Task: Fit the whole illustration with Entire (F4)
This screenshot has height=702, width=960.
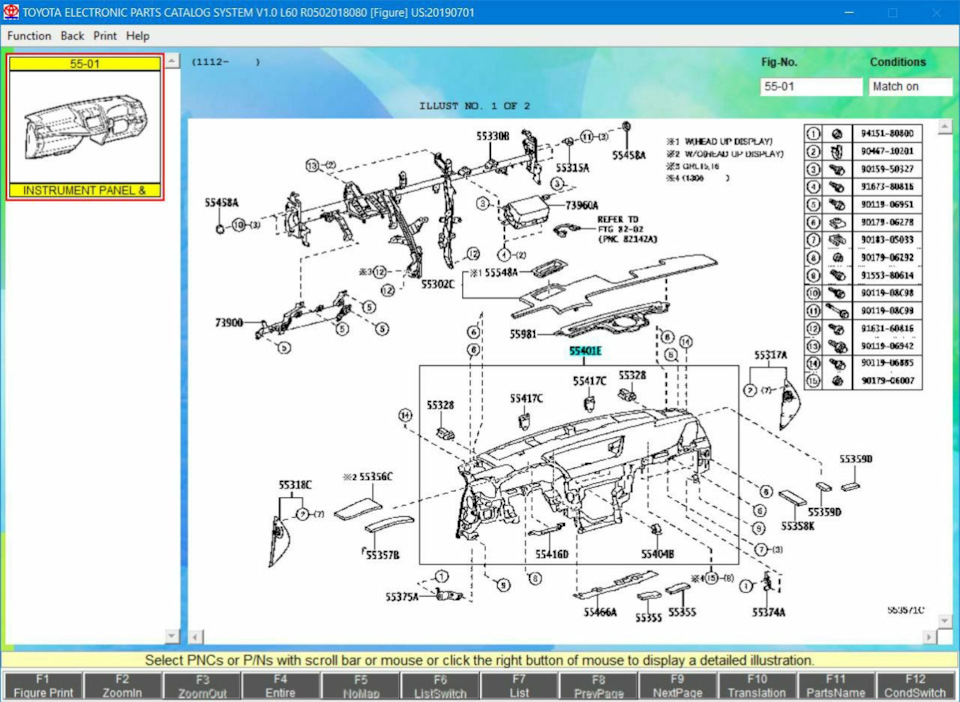Action: [280, 685]
